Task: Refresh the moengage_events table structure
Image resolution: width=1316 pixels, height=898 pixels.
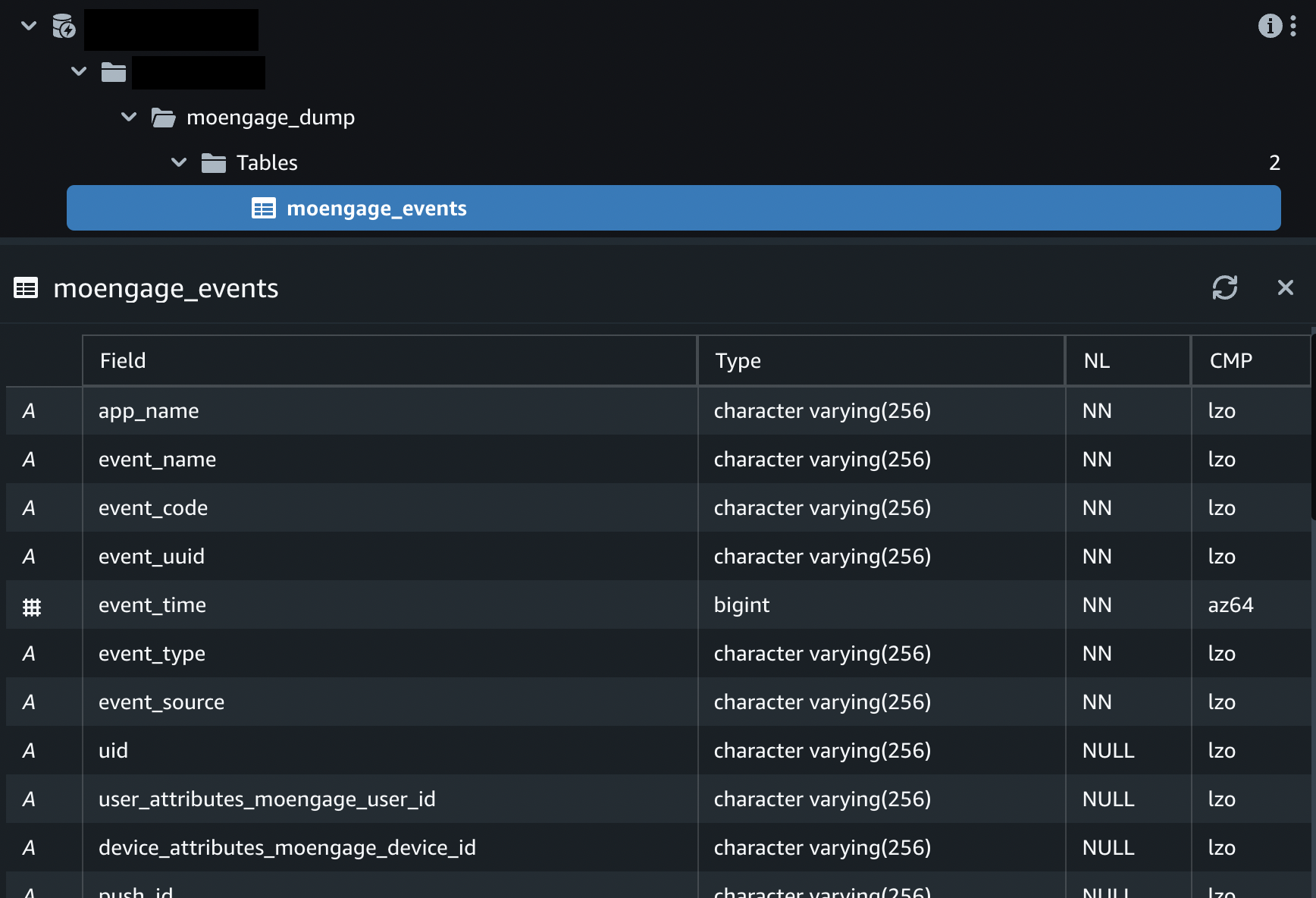Action: tap(1226, 287)
